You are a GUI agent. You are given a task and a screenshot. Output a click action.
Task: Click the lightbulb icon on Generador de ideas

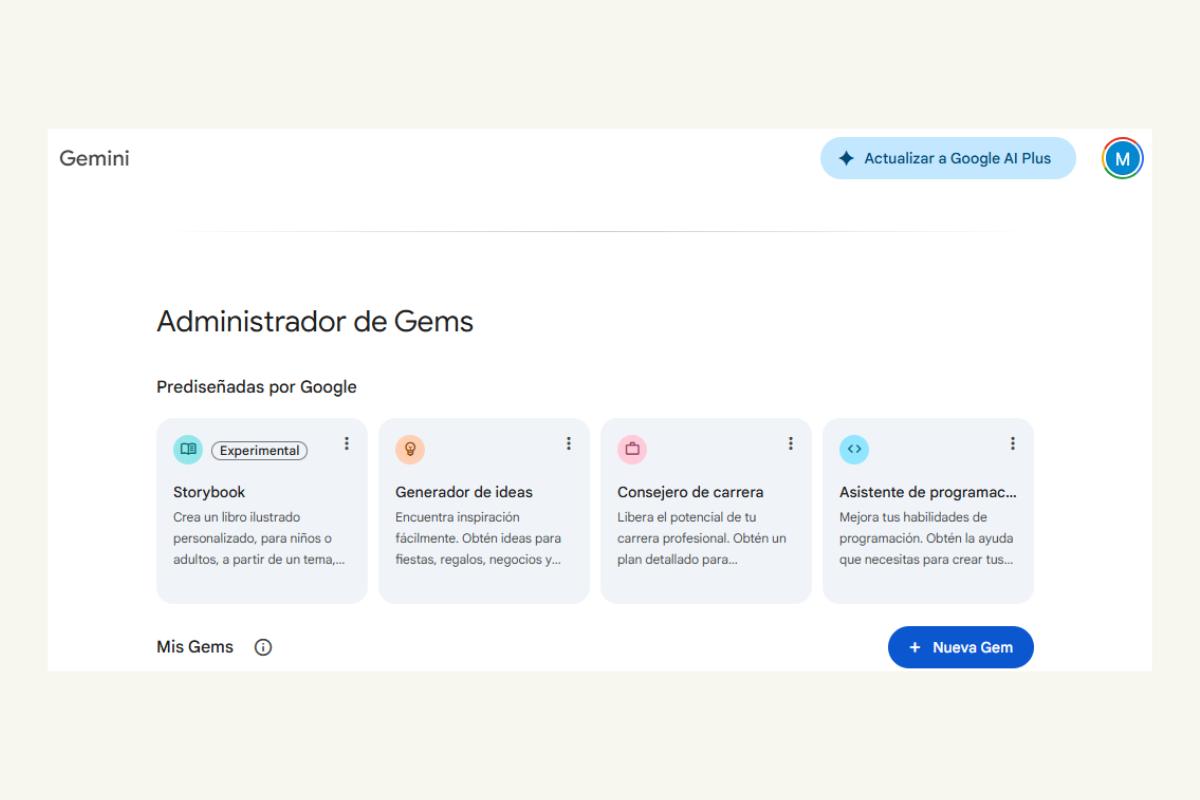(409, 450)
